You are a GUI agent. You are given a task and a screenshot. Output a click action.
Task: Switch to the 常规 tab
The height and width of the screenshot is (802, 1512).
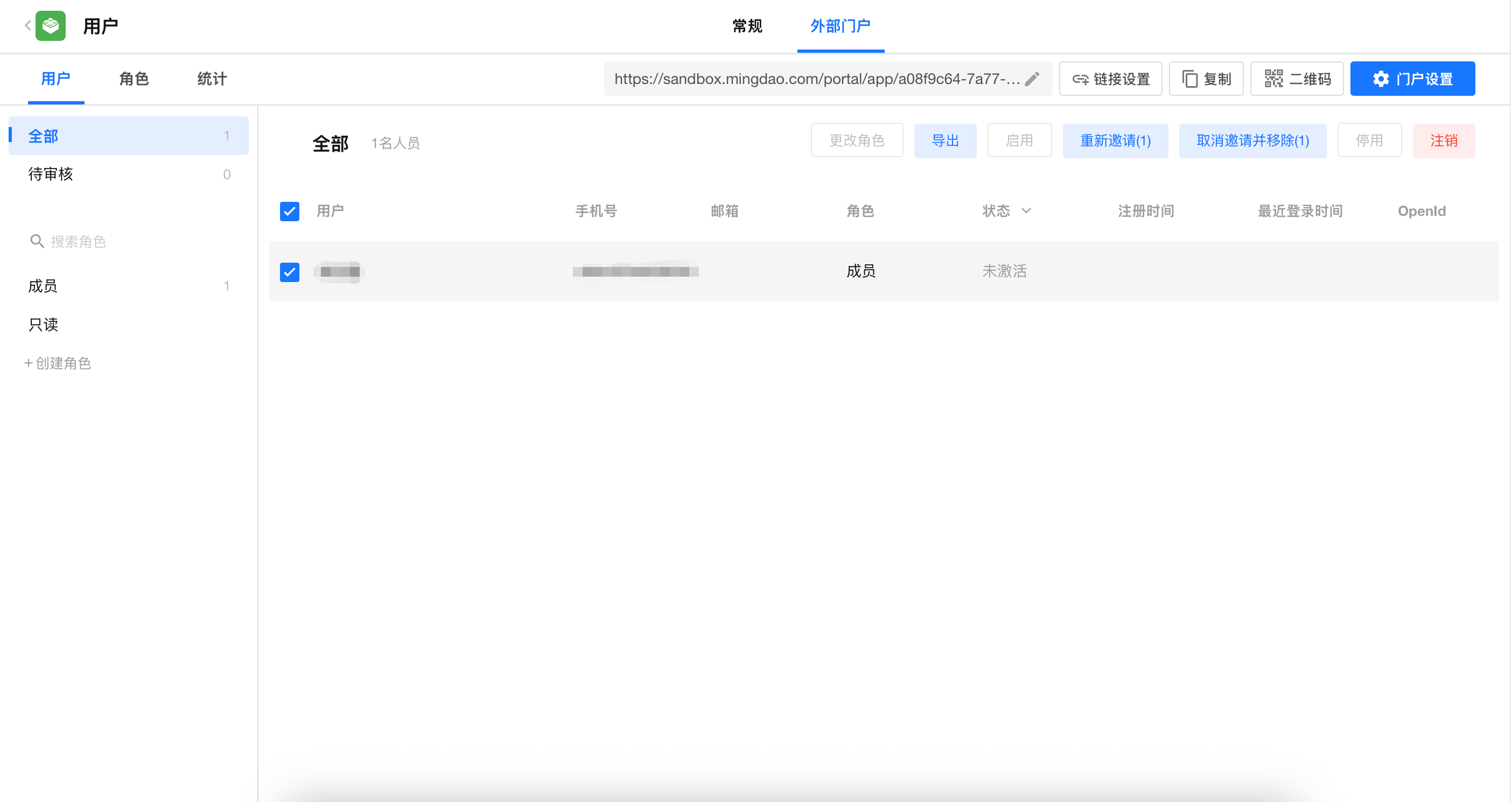pyautogui.click(x=747, y=26)
